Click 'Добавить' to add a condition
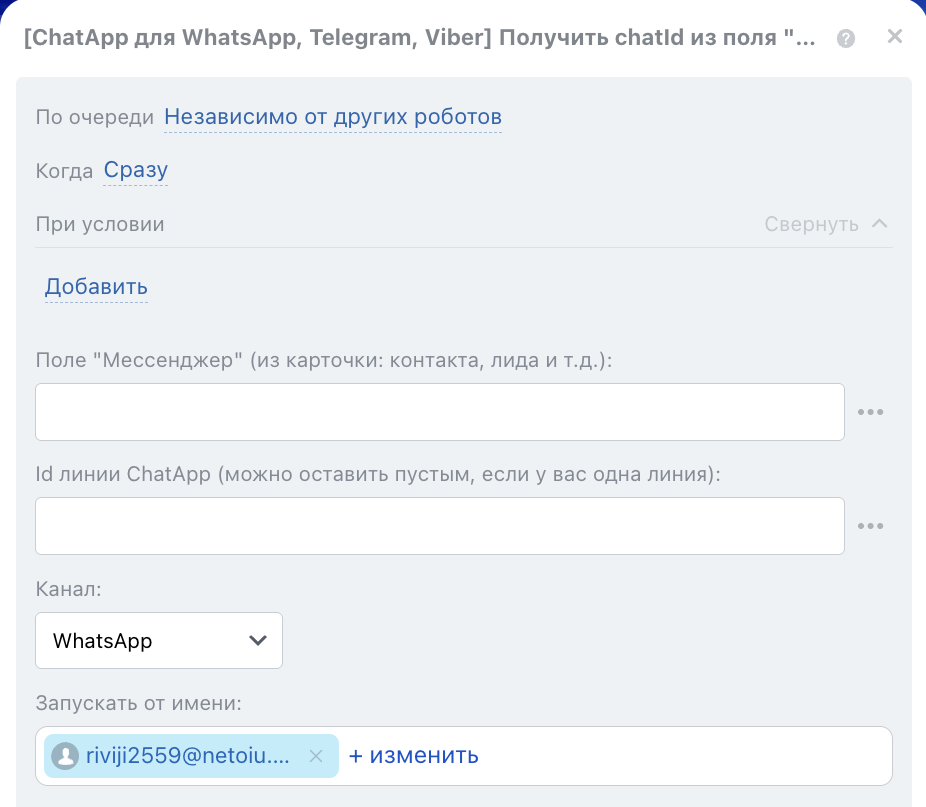This screenshot has height=807, width=926. pos(96,287)
